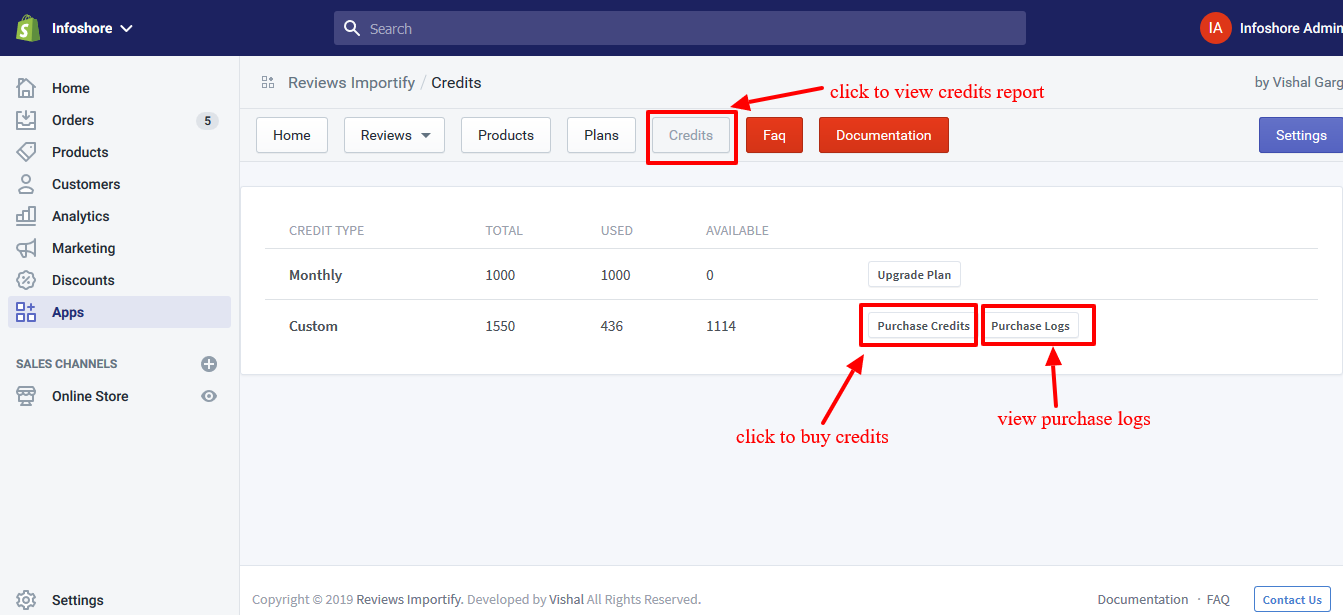Click the app grid icon beside Reviews Importify
This screenshot has width=1343, height=615.
(x=268, y=83)
